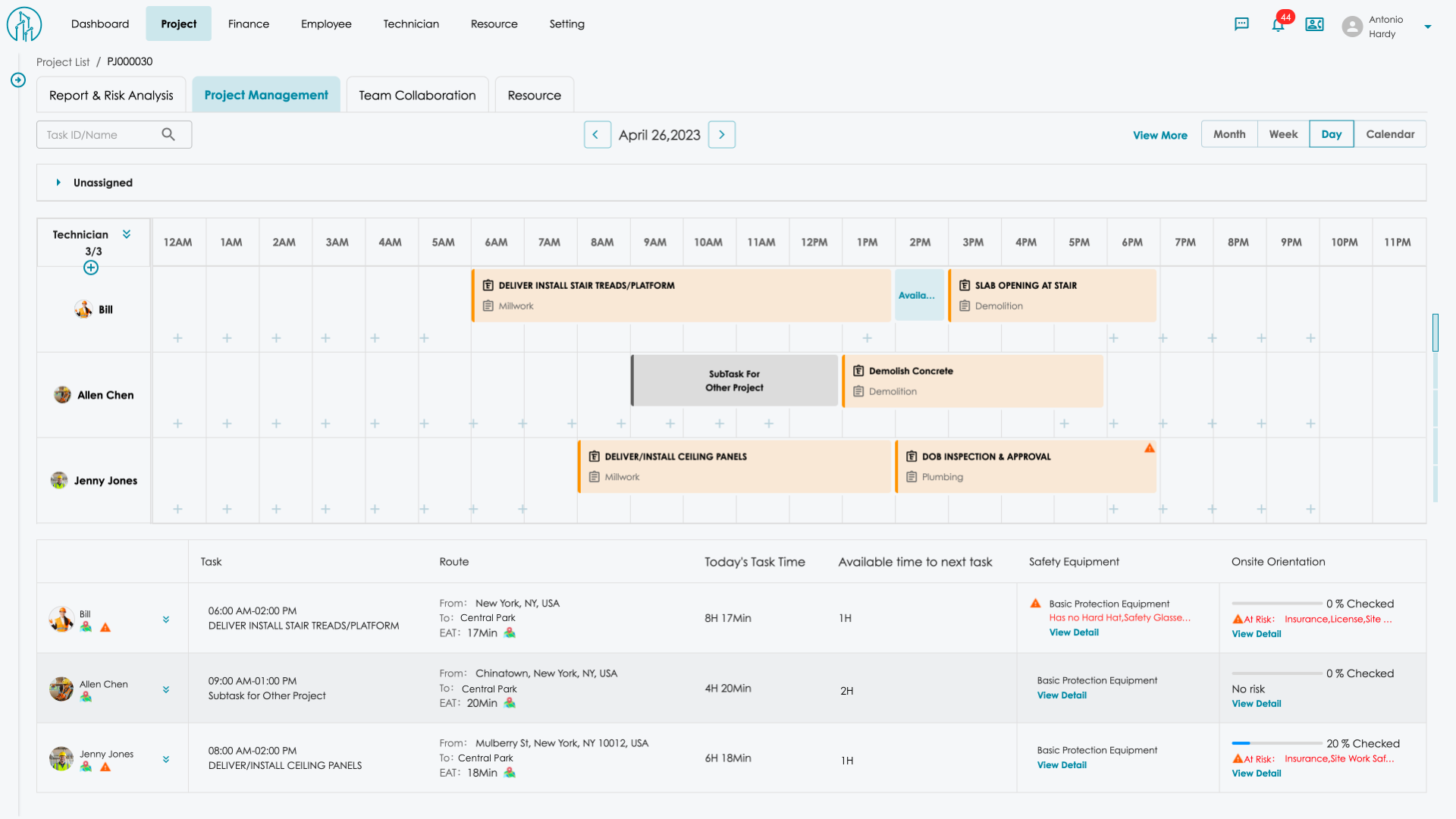Click the company logo icon

pyautogui.click(x=24, y=24)
